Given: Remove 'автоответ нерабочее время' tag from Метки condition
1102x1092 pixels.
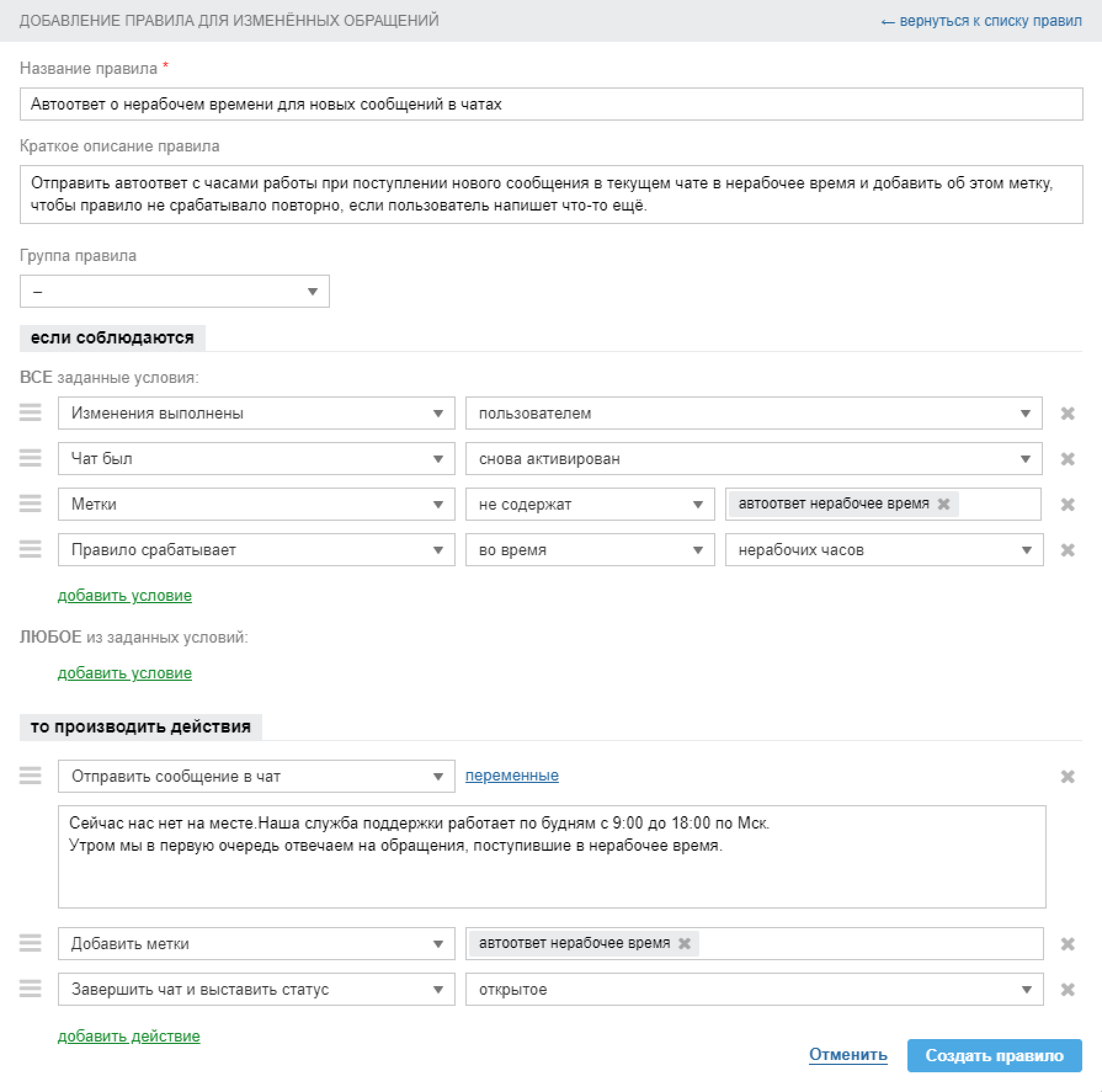Looking at the screenshot, I should point(943,504).
